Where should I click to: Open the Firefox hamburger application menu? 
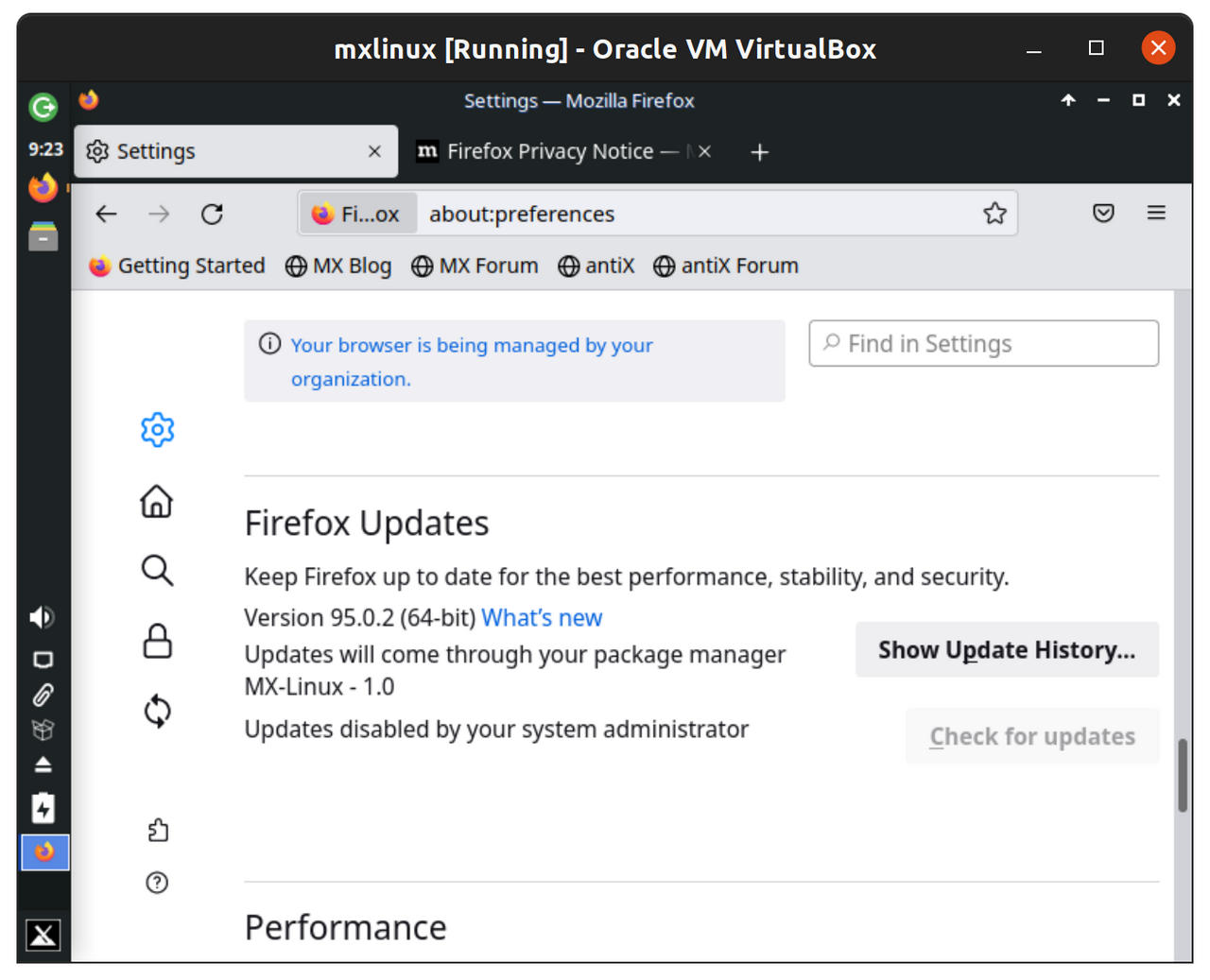tap(1156, 214)
